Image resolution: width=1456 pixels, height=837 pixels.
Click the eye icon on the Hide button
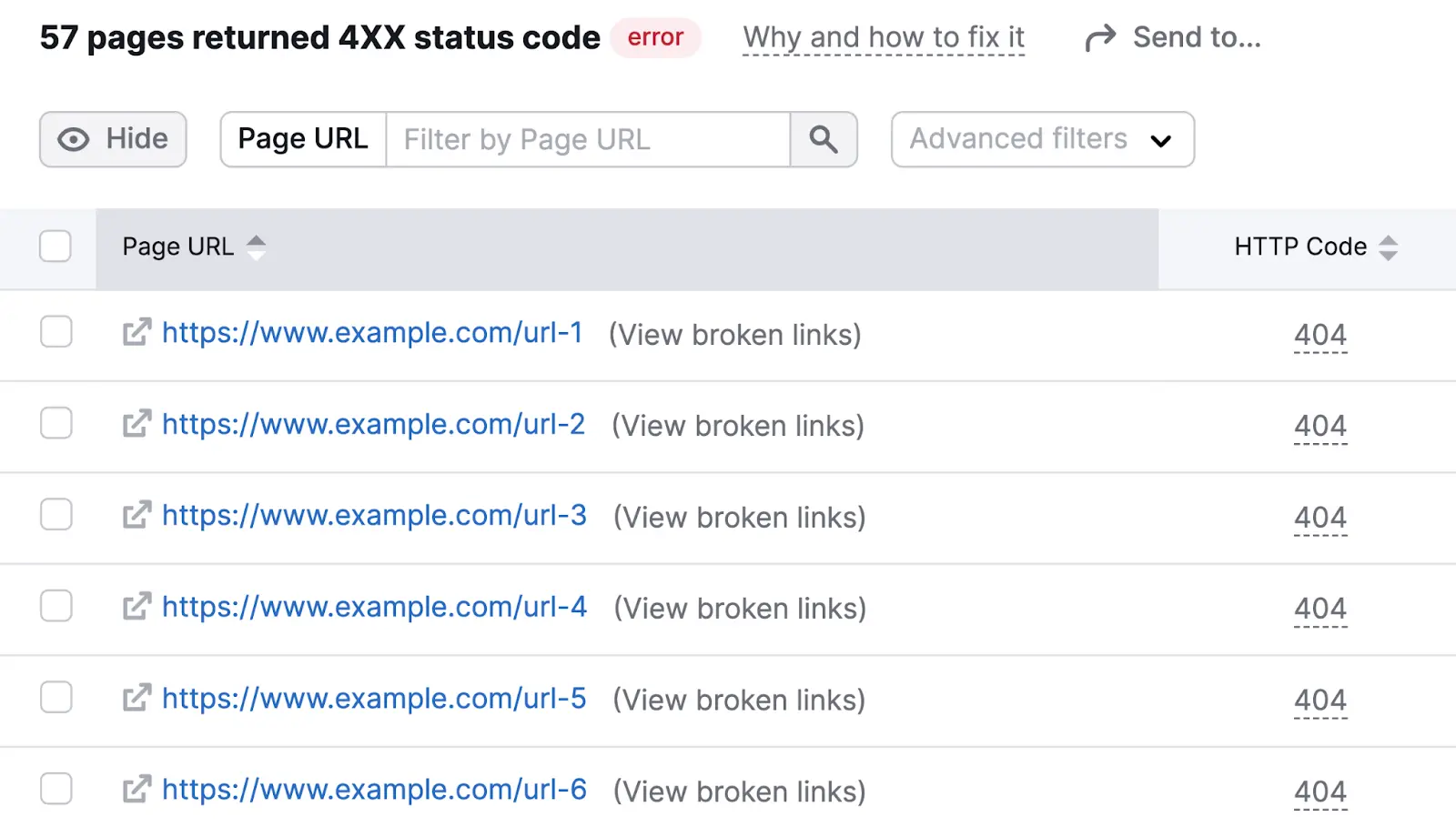(73, 139)
